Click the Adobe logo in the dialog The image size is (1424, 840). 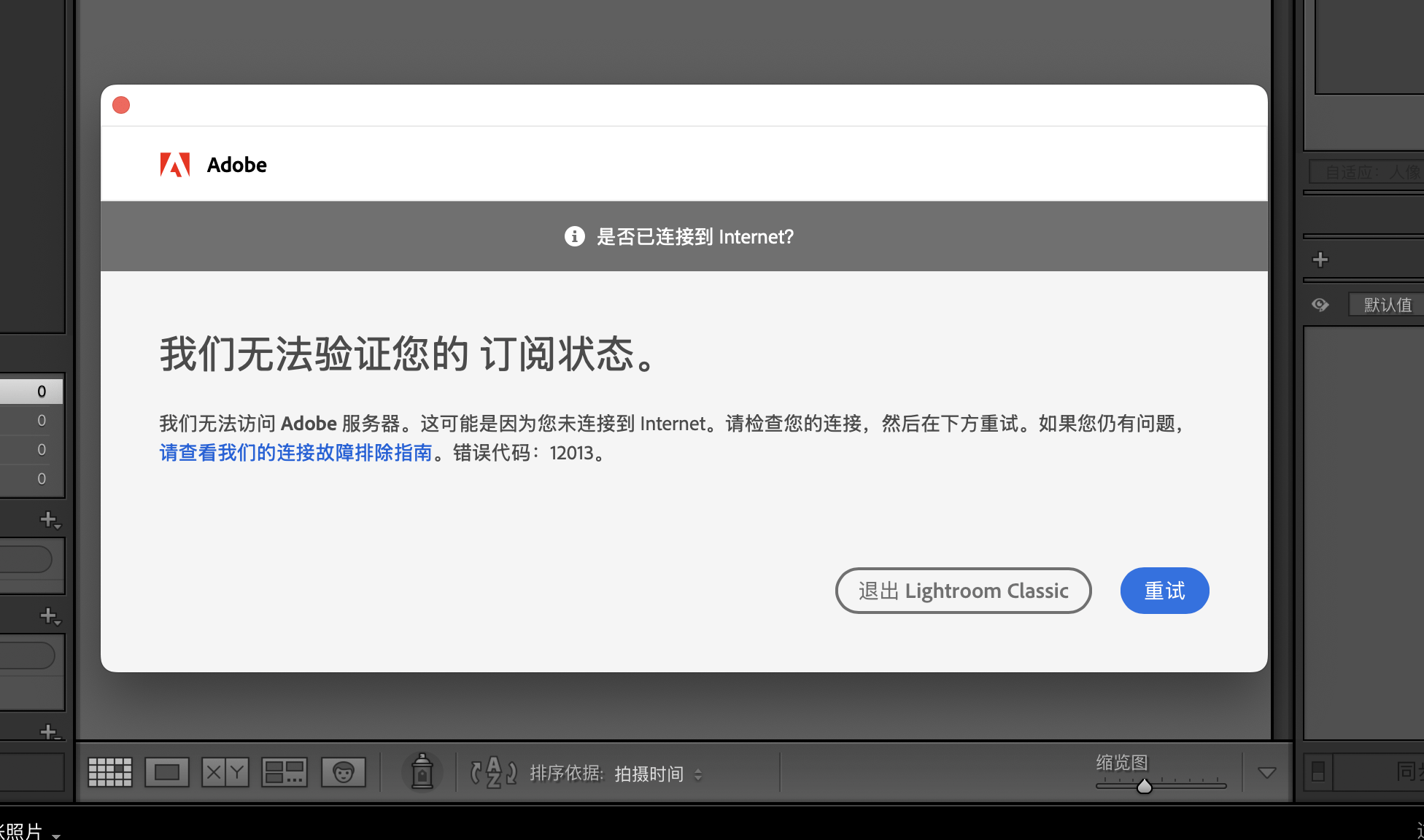pos(174,165)
